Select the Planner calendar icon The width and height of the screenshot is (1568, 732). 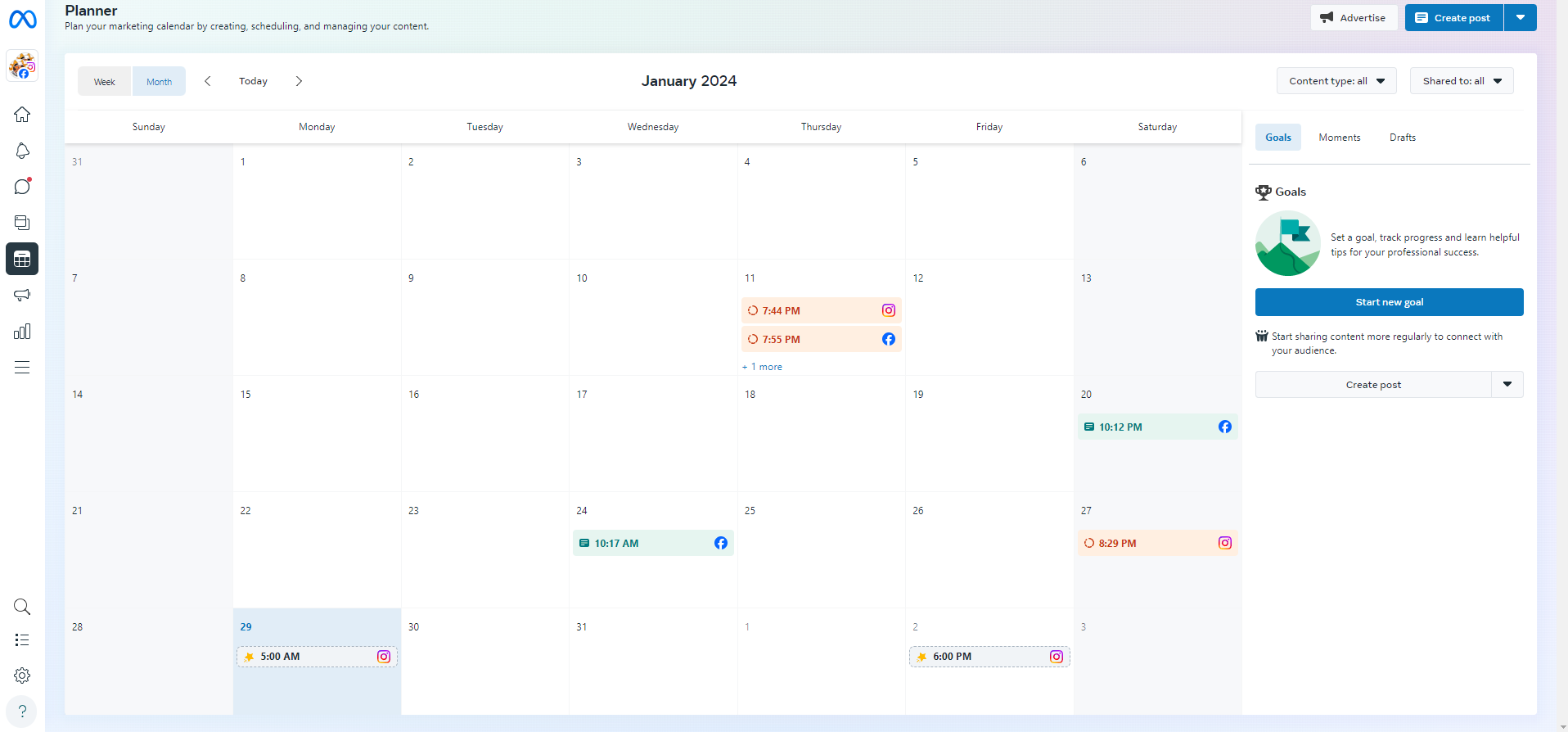[22, 259]
